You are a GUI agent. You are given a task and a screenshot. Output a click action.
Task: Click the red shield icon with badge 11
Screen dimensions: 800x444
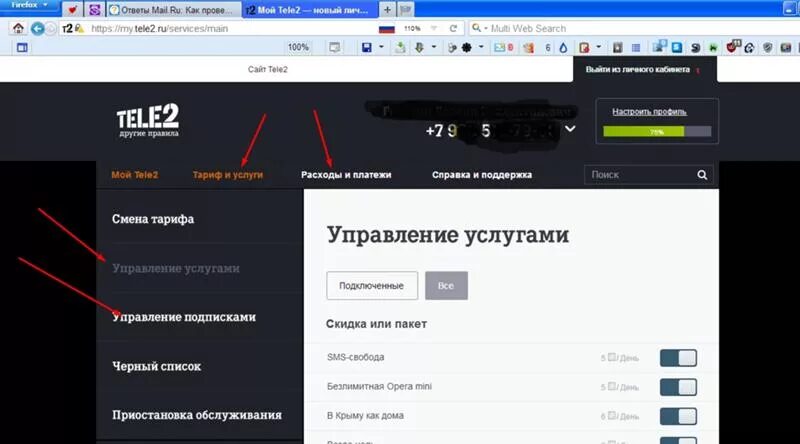pyautogui.click(x=733, y=46)
